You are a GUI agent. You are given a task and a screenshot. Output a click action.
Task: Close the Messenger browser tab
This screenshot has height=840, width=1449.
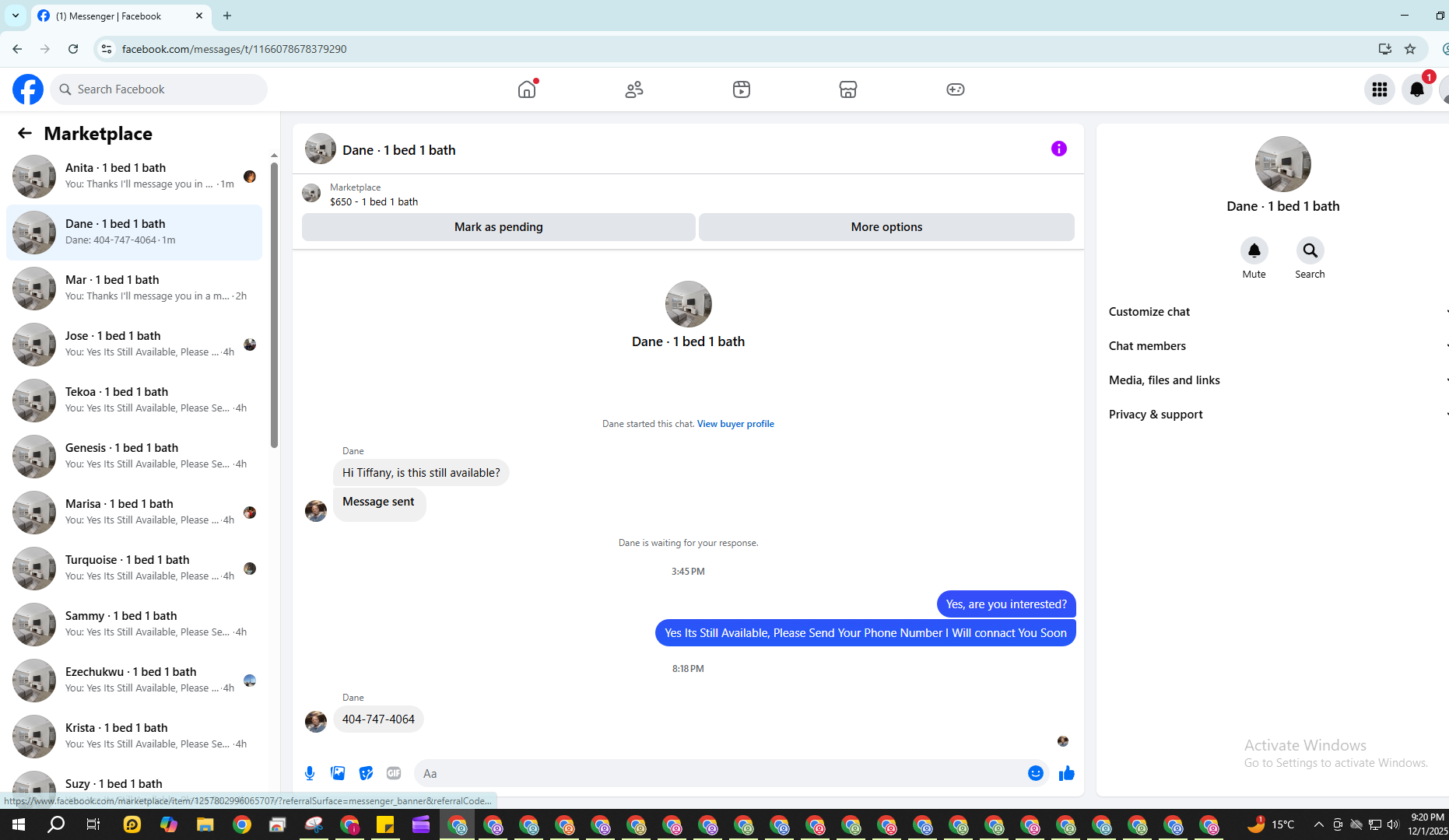[199, 16]
